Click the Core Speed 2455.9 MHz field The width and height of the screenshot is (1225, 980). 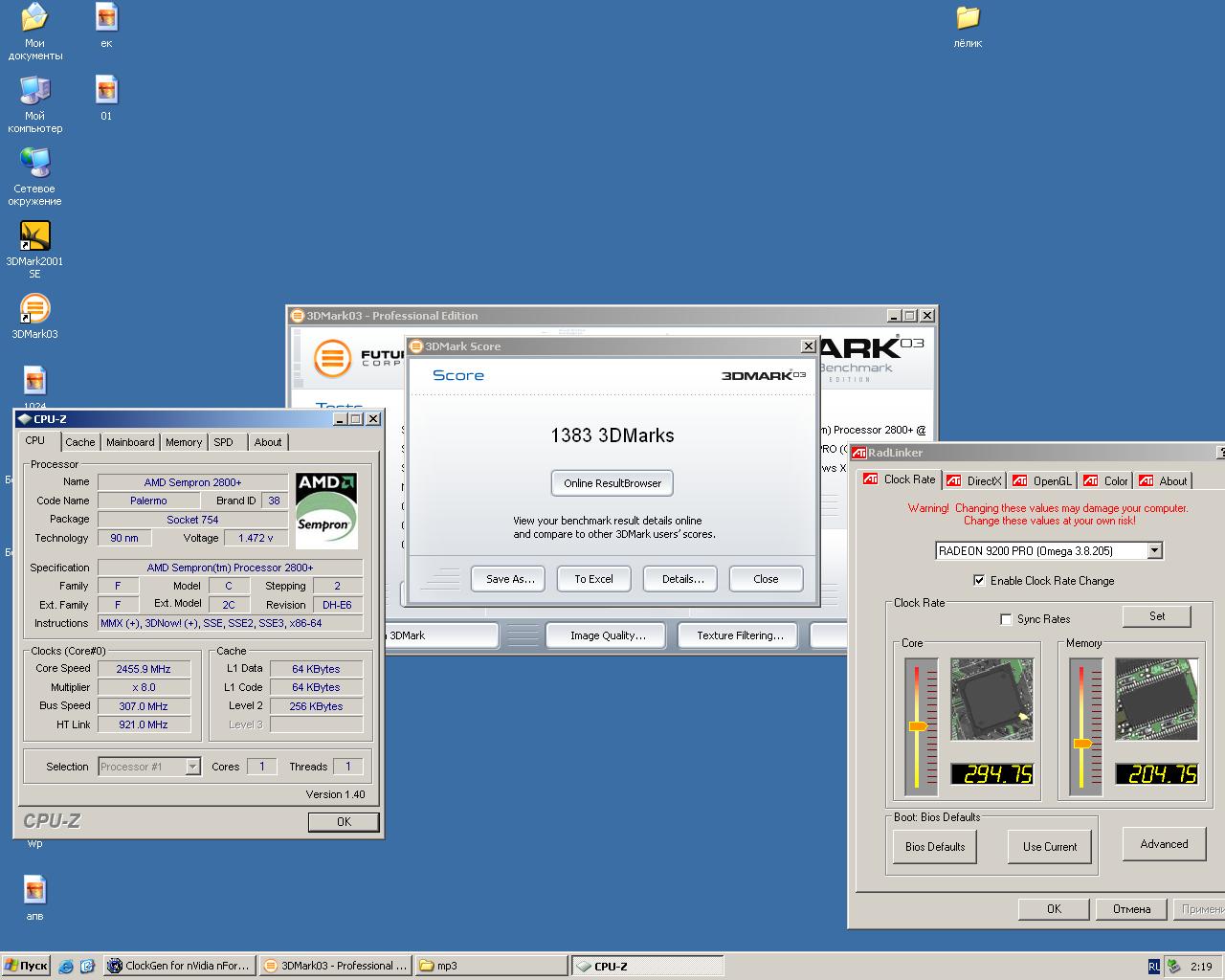click(x=144, y=669)
